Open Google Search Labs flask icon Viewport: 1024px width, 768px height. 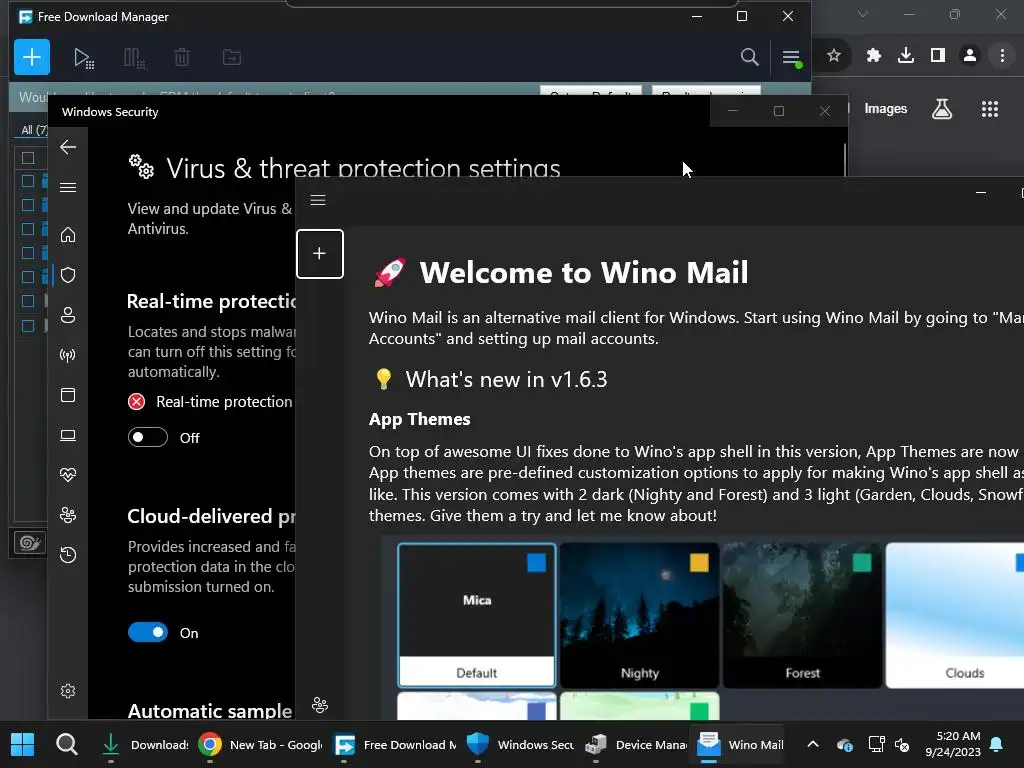(942, 109)
